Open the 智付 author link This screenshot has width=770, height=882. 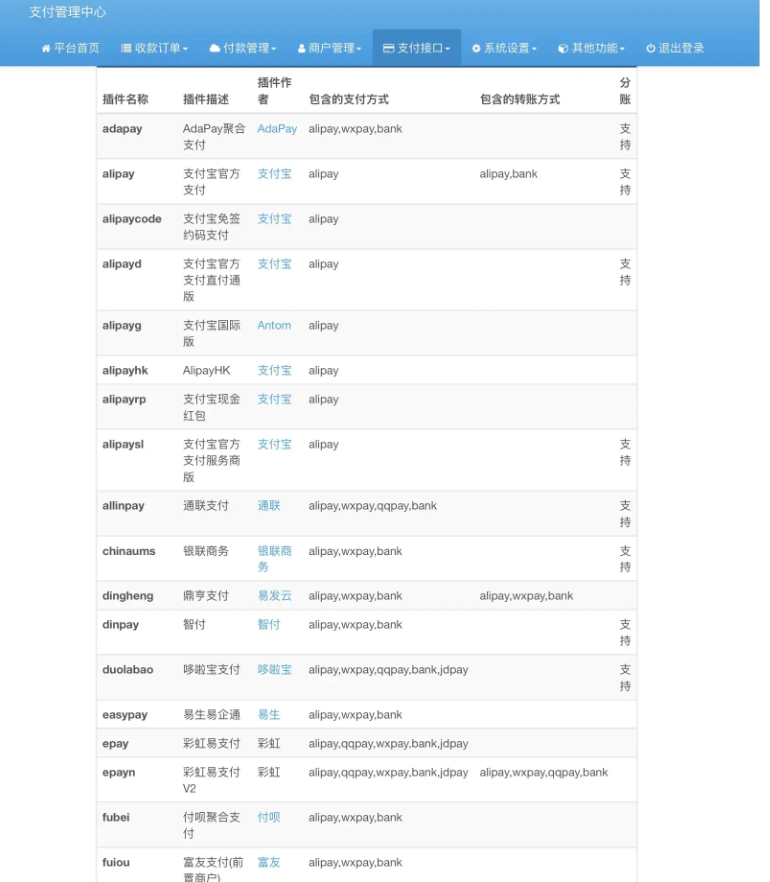point(269,624)
